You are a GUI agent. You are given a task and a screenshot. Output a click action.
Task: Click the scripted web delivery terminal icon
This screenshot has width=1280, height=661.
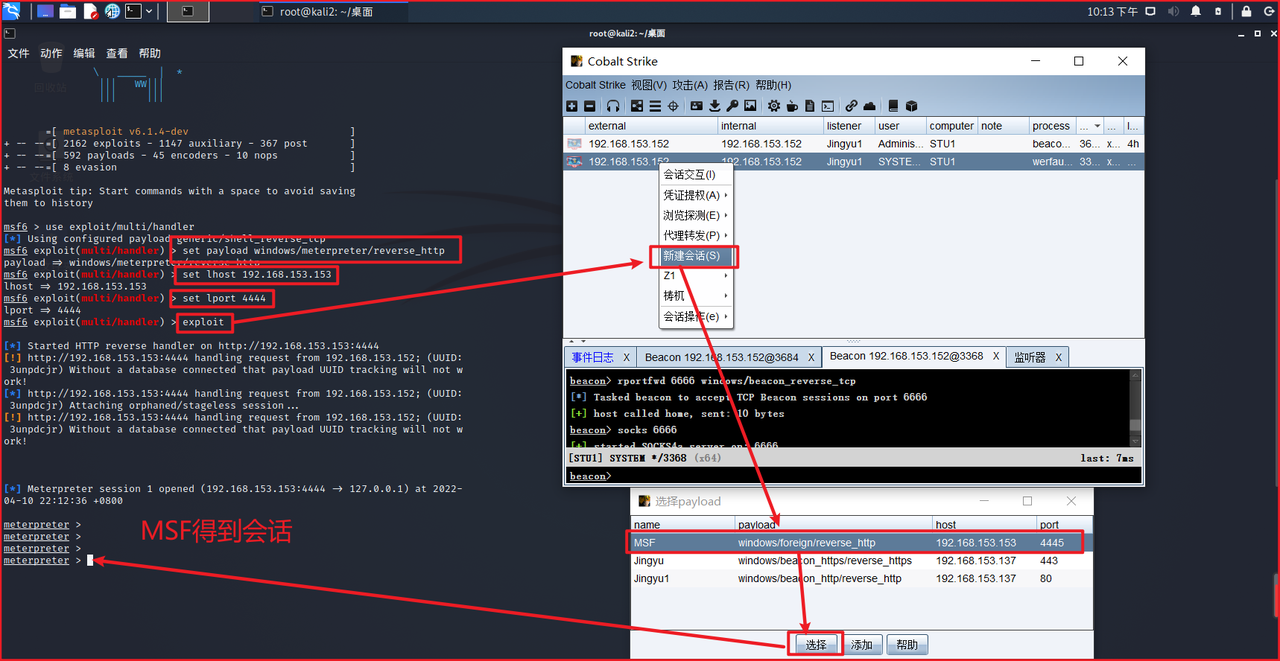pyautogui.click(x=828, y=106)
